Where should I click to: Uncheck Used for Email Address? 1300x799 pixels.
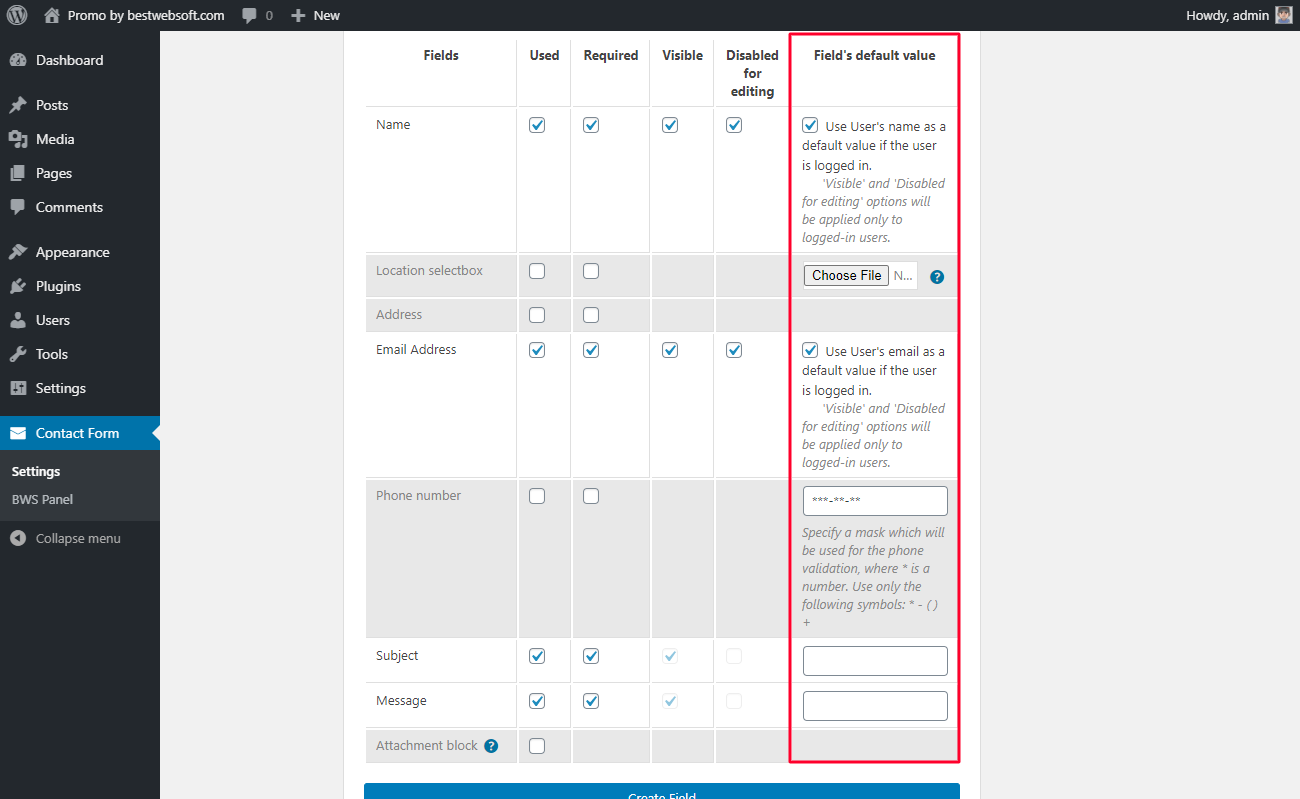click(x=537, y=350)
